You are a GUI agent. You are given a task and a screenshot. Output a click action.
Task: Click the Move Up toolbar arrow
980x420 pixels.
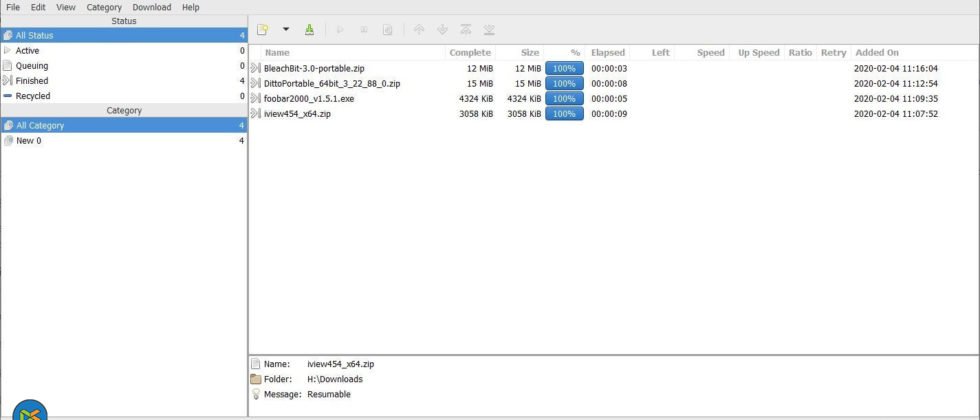pos(419,29)
